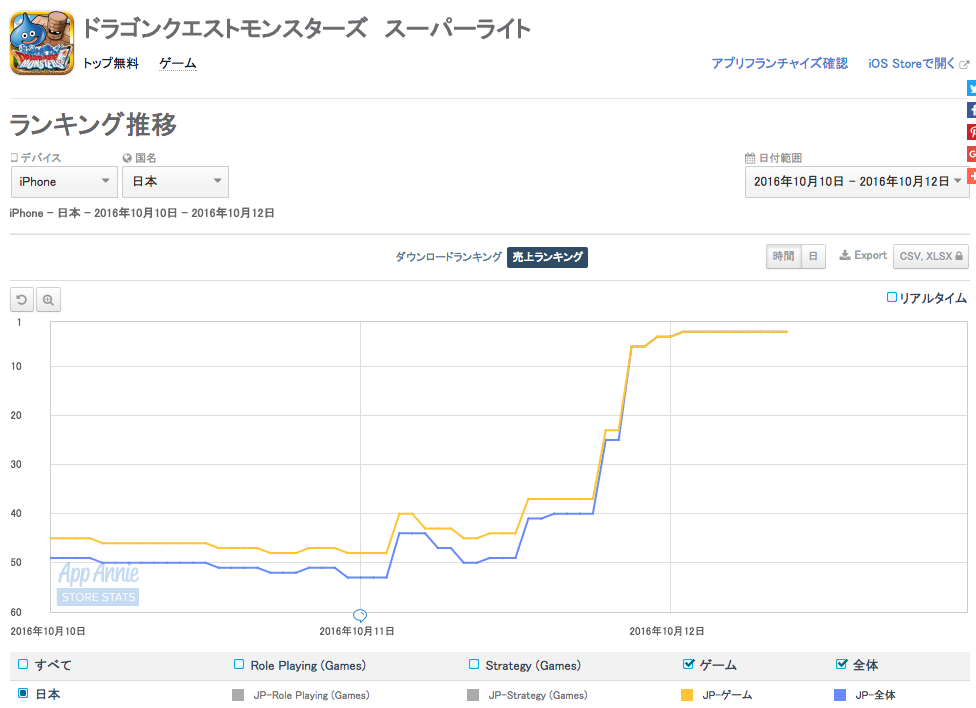Screen dimensions: 976x708
Task: Click the gray JP-Strategy swatch
Action: click(473, 695)
